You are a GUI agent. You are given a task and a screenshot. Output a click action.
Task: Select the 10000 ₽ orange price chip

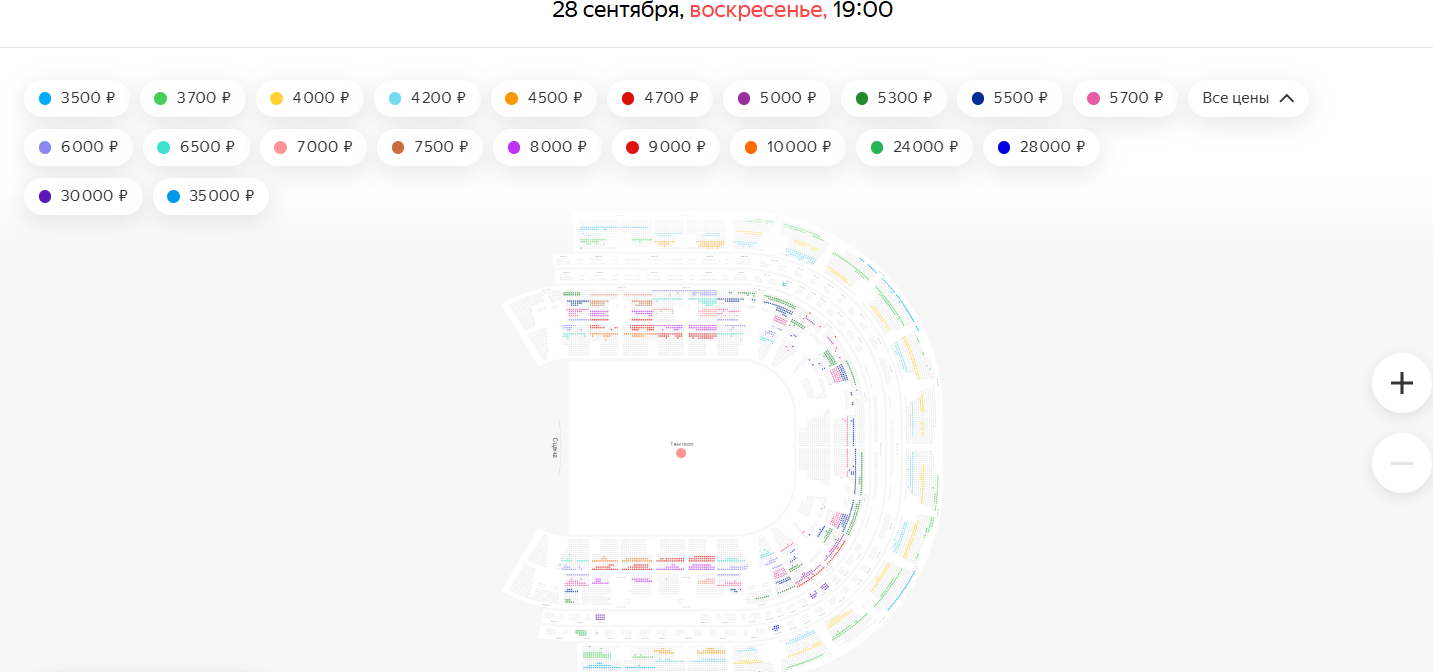(x=788, y=147)
